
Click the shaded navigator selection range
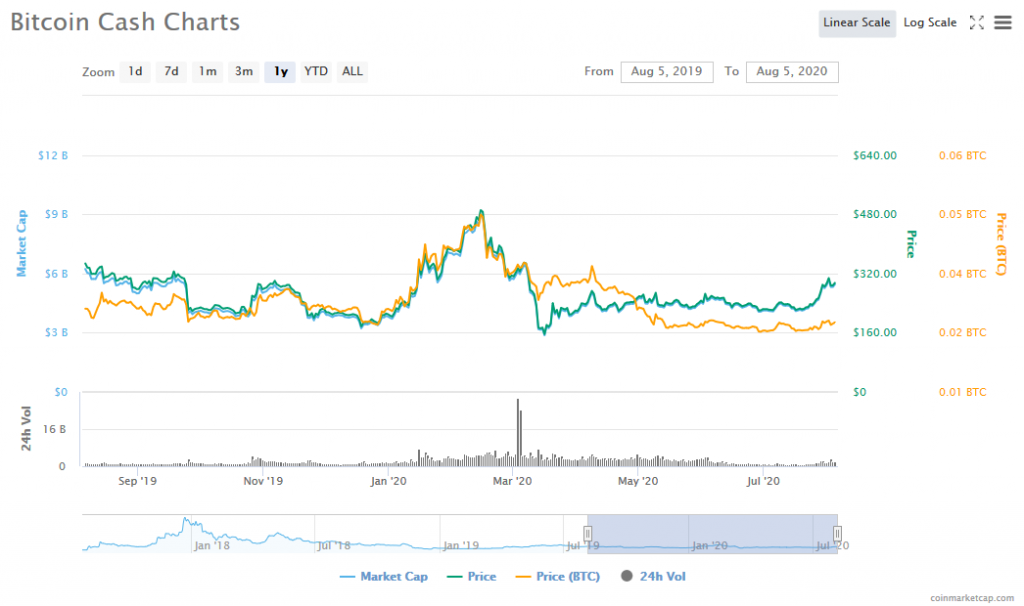click(712, 534)
